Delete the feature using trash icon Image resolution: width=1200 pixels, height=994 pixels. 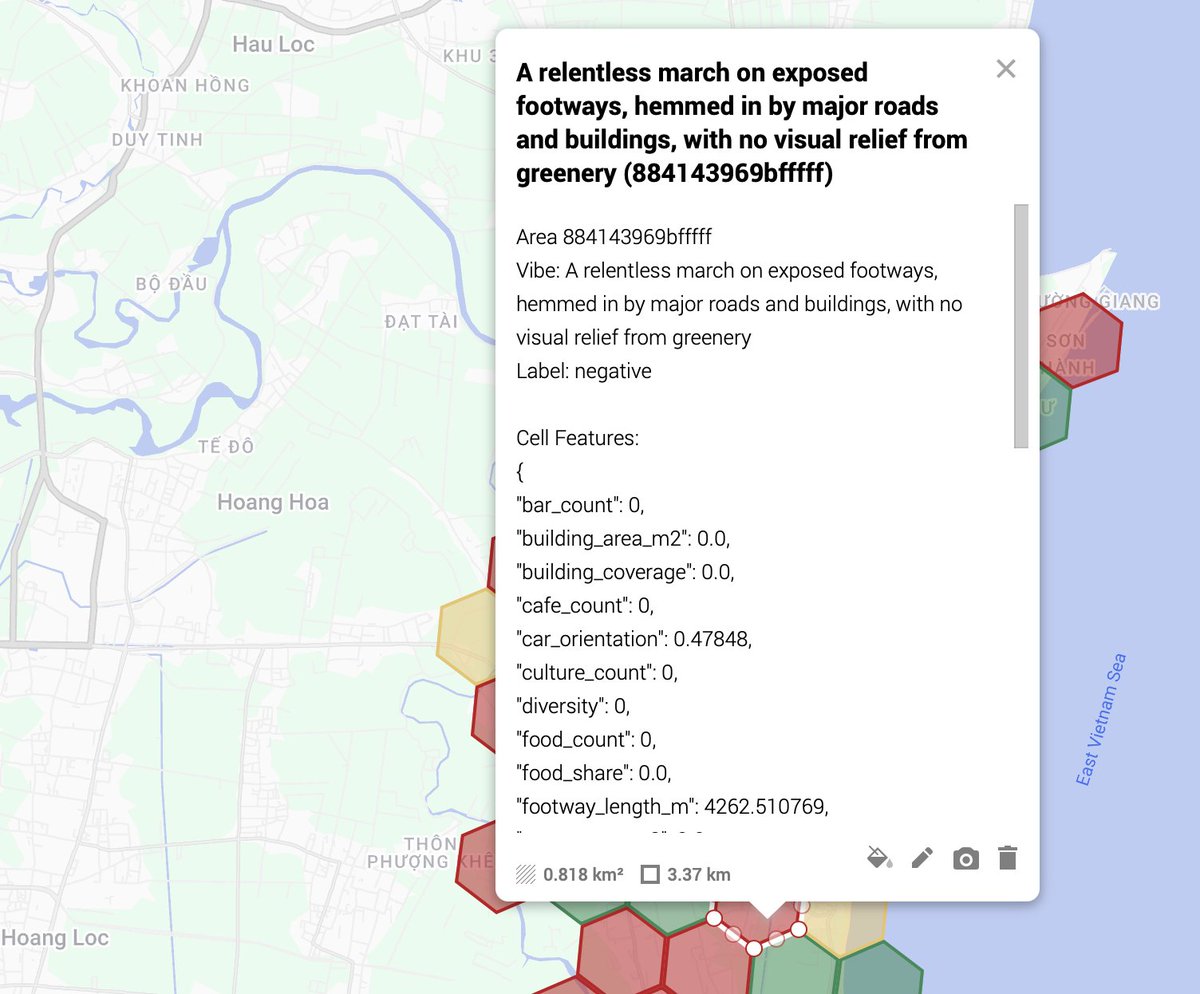point(1008,858)
